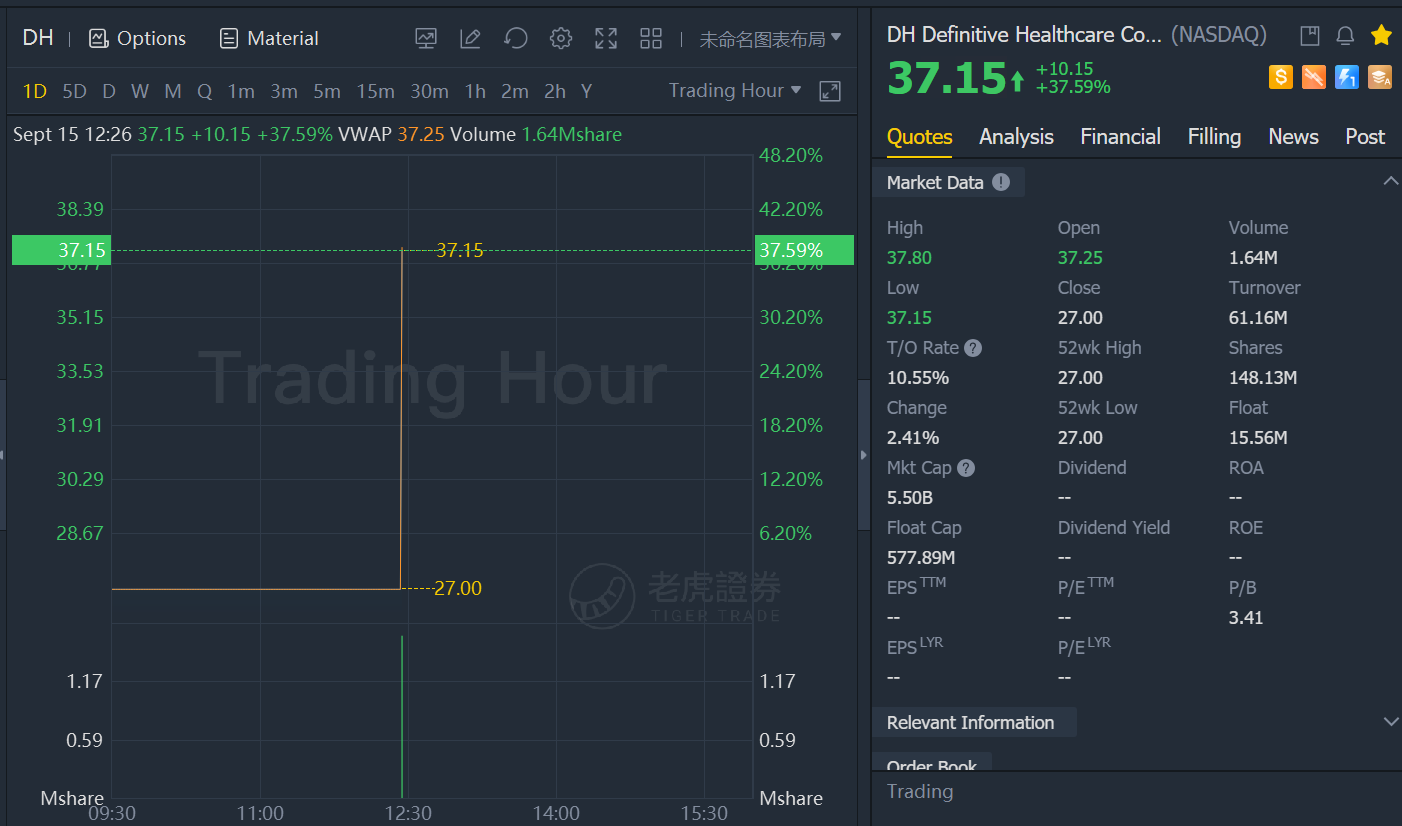Viewport: 1402px width, 826px height.
Task: Select the 30m interval
Action: 429,91
